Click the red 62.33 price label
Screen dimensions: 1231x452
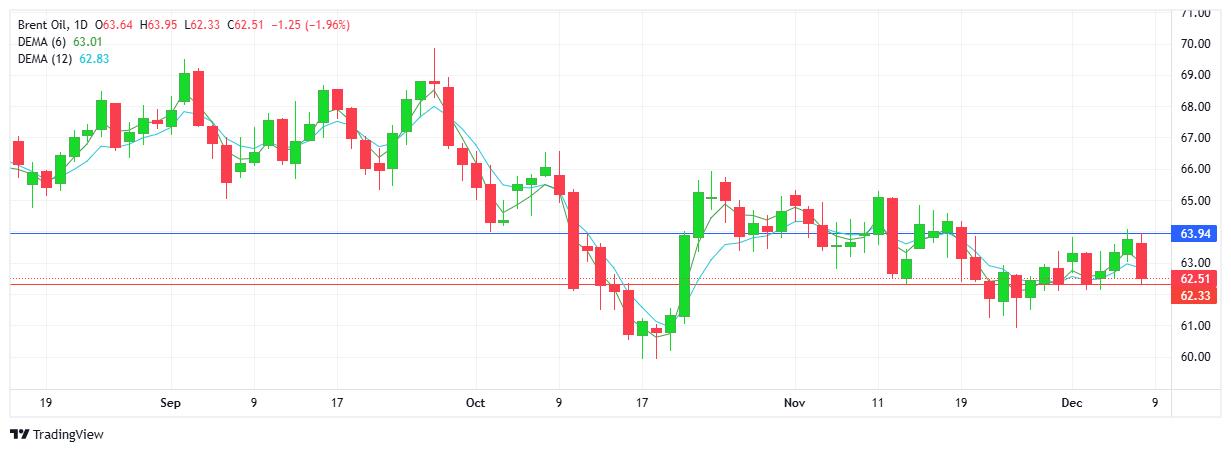(x=1196, y=296)
